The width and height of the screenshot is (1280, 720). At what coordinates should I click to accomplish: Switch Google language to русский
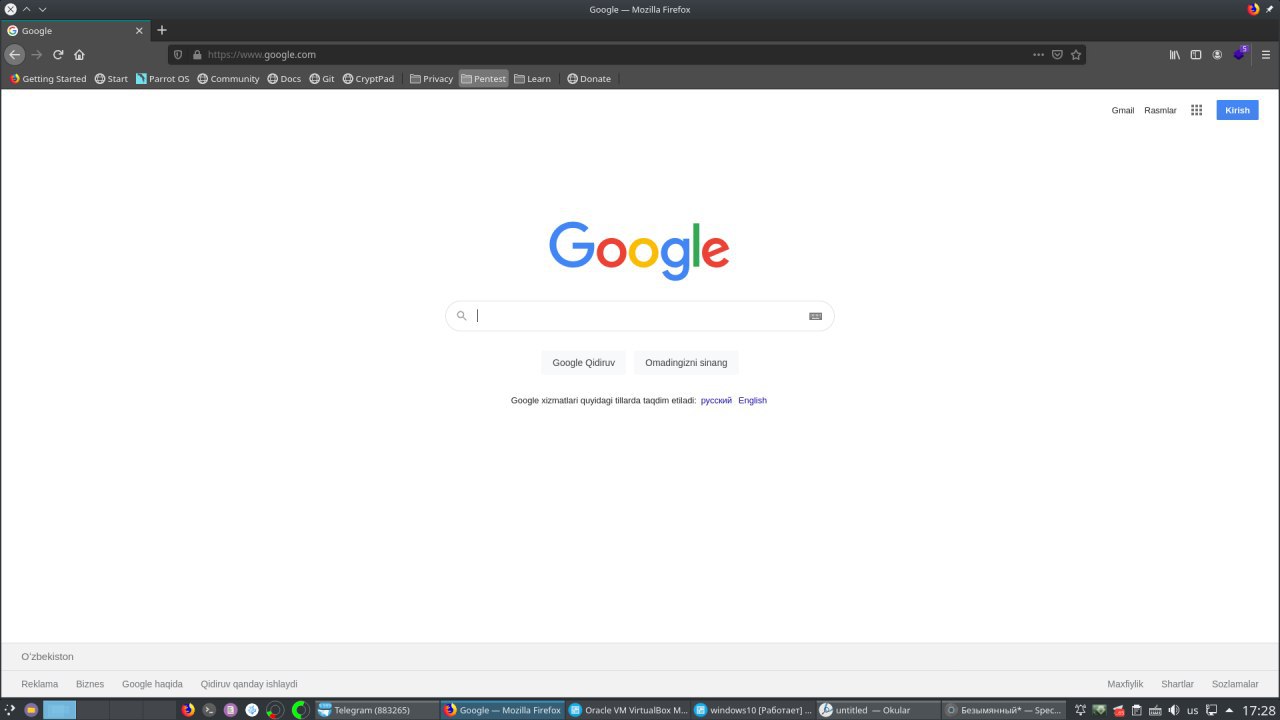[x=716, y=400]
